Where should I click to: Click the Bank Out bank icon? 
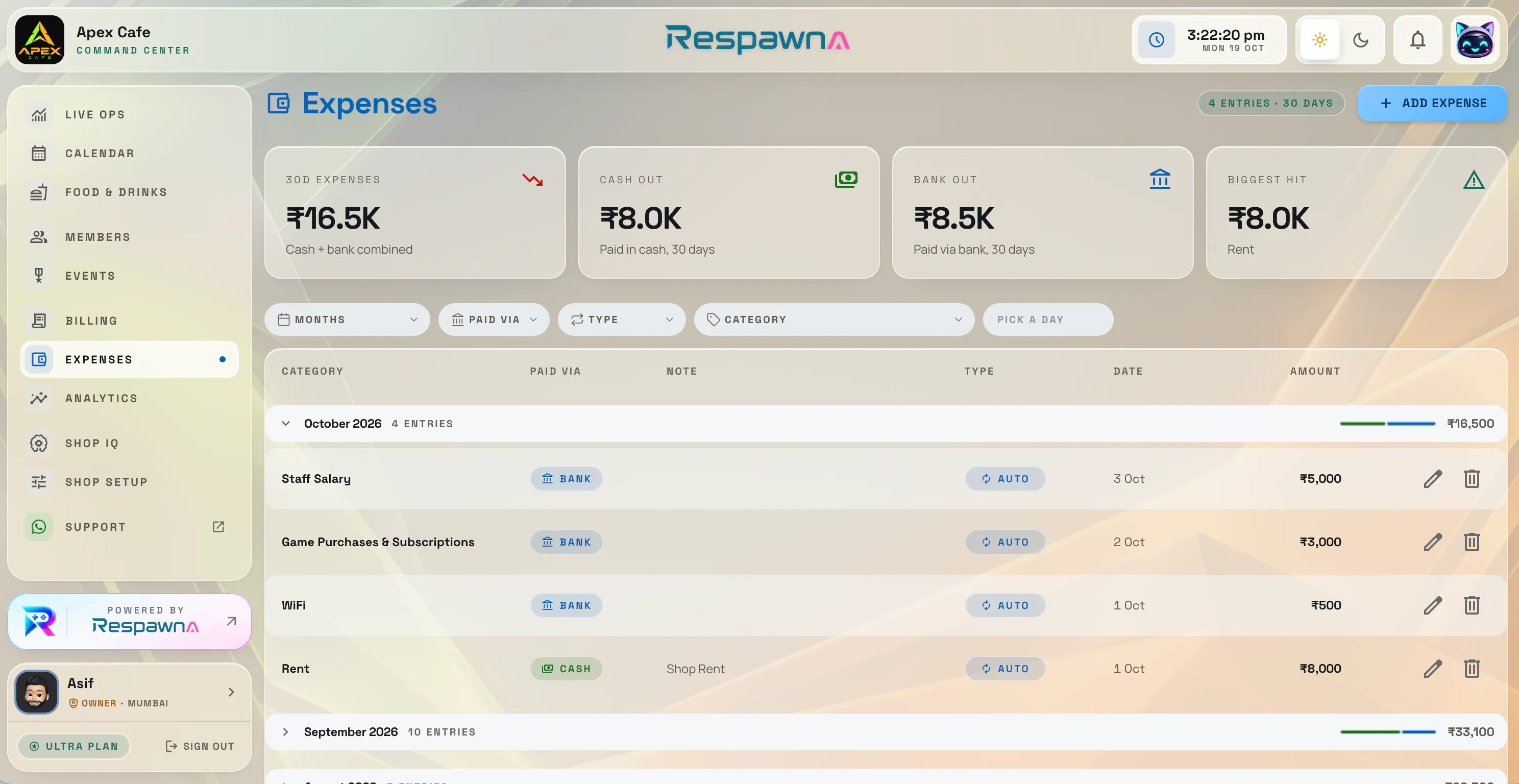1160,179
